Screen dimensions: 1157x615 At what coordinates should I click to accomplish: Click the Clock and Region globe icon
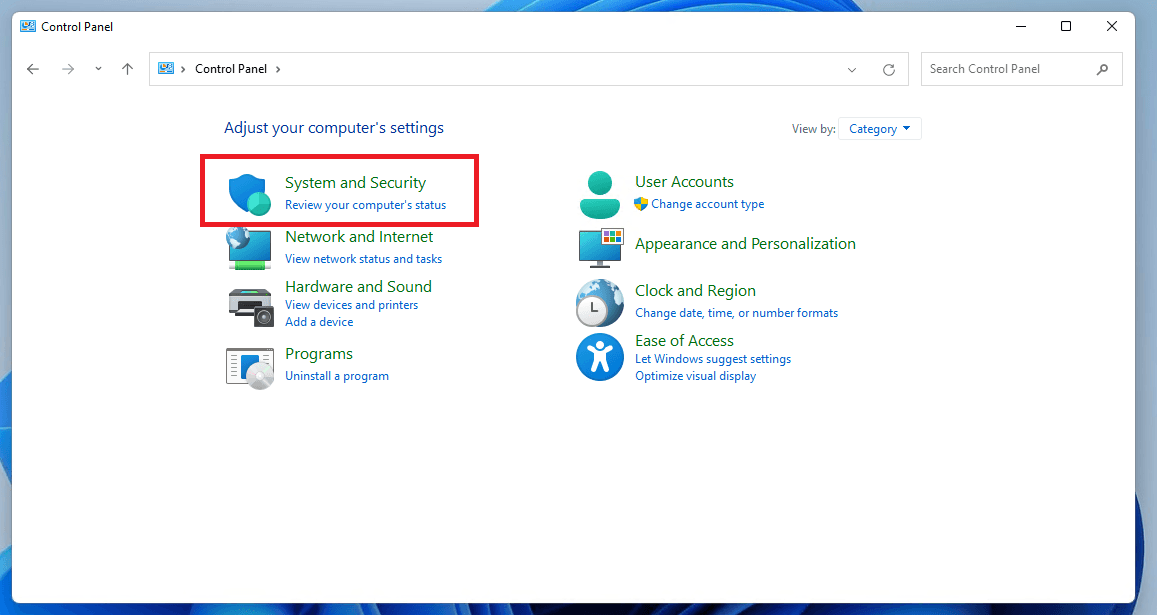point(599,303)
